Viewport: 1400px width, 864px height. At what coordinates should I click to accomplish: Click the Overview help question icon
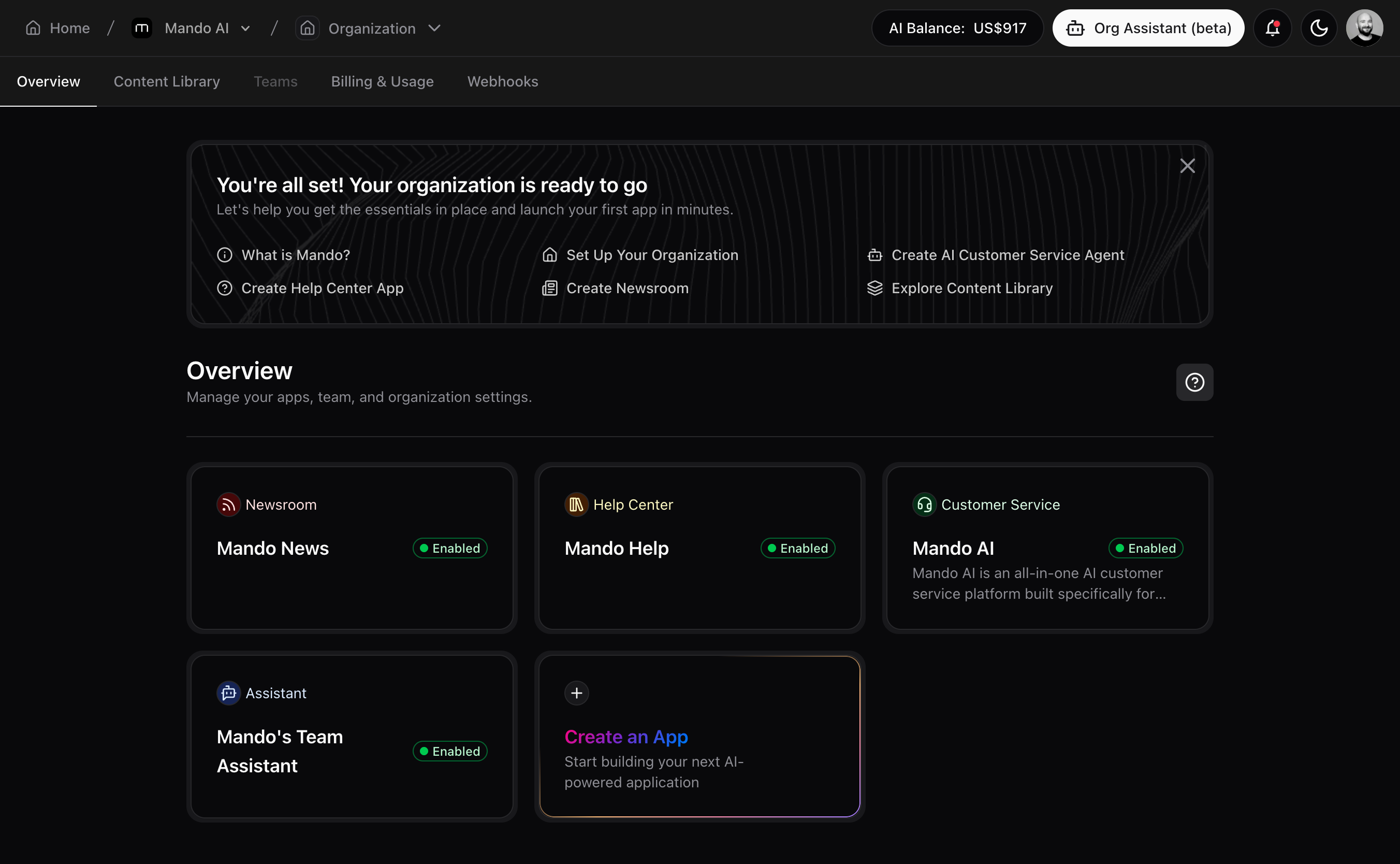1194,382
